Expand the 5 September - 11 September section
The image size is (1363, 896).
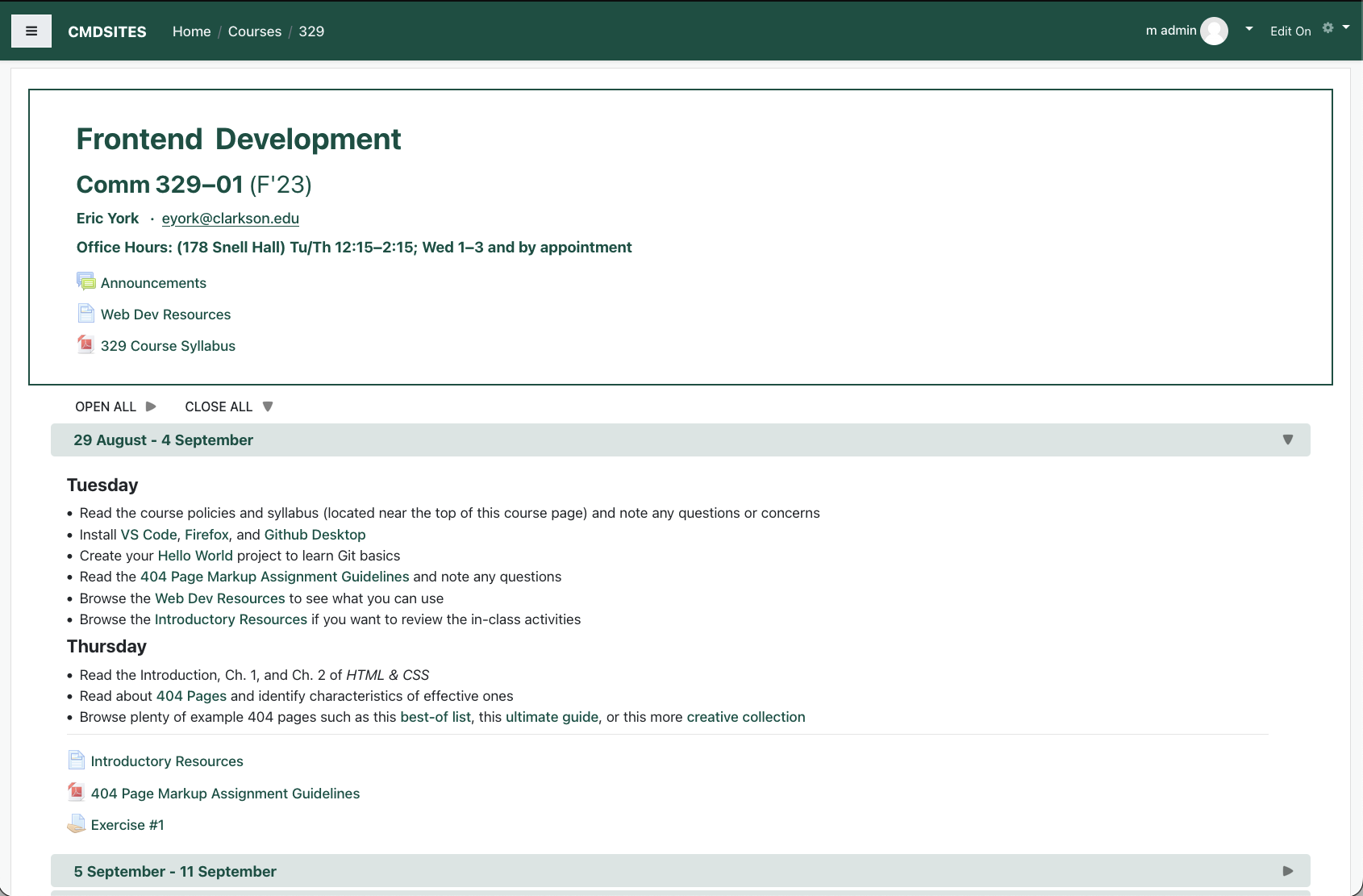[x=1288, y=871]
